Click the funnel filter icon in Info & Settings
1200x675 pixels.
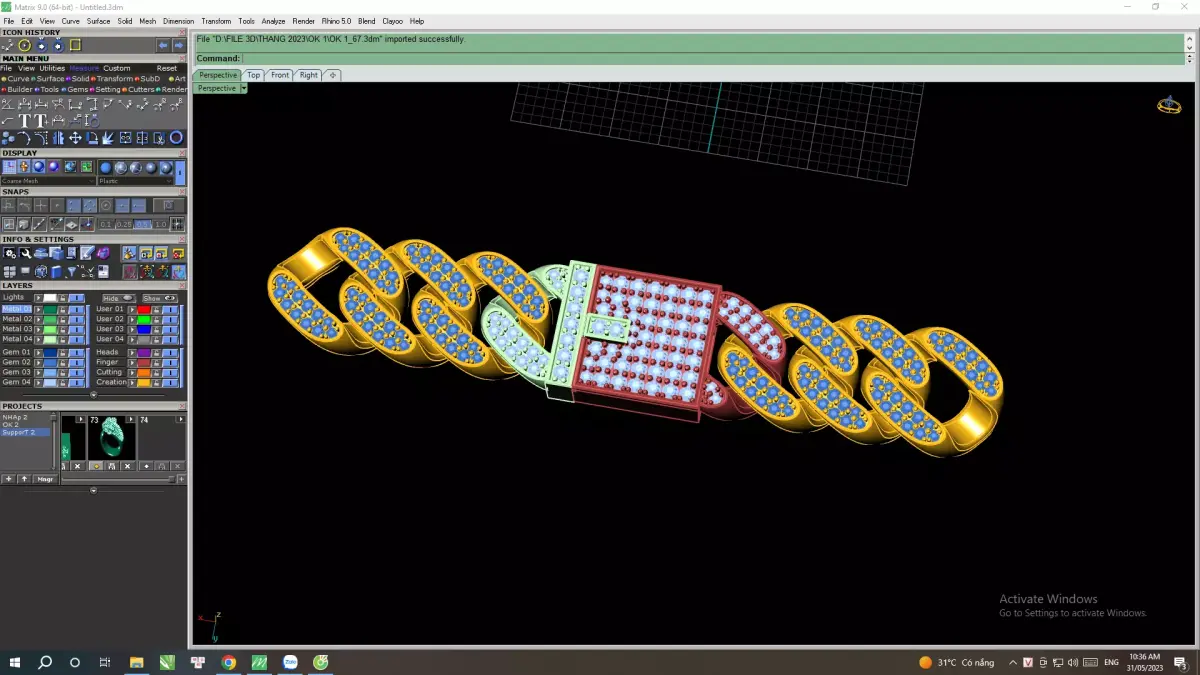[x=72, y=272]
